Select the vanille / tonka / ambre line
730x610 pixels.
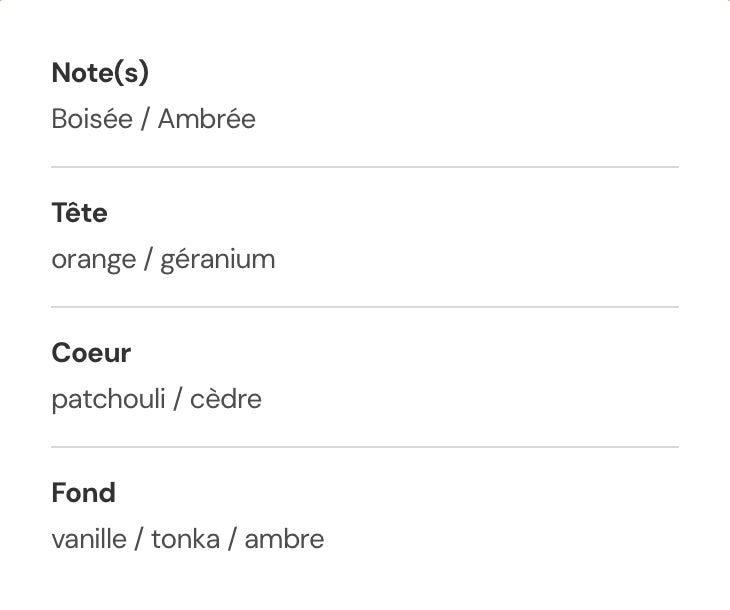click(188, 539)
